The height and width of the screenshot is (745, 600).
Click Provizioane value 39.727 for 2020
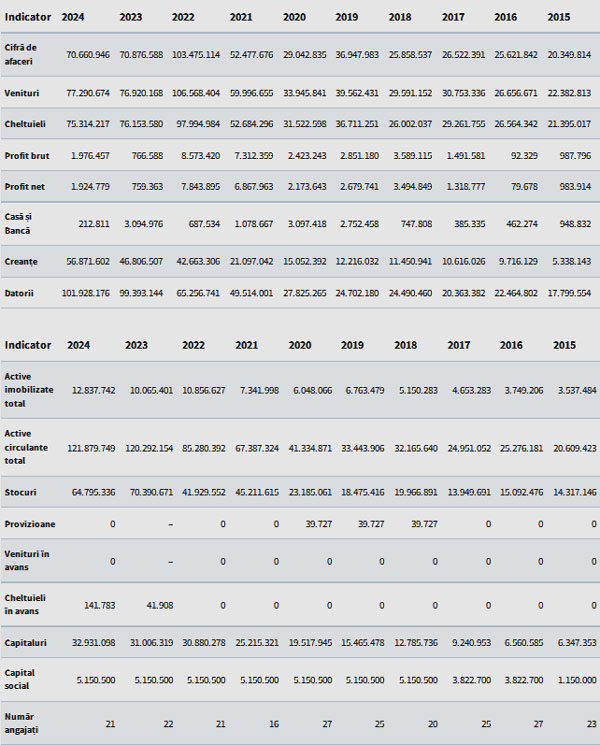tap(319, 524)
